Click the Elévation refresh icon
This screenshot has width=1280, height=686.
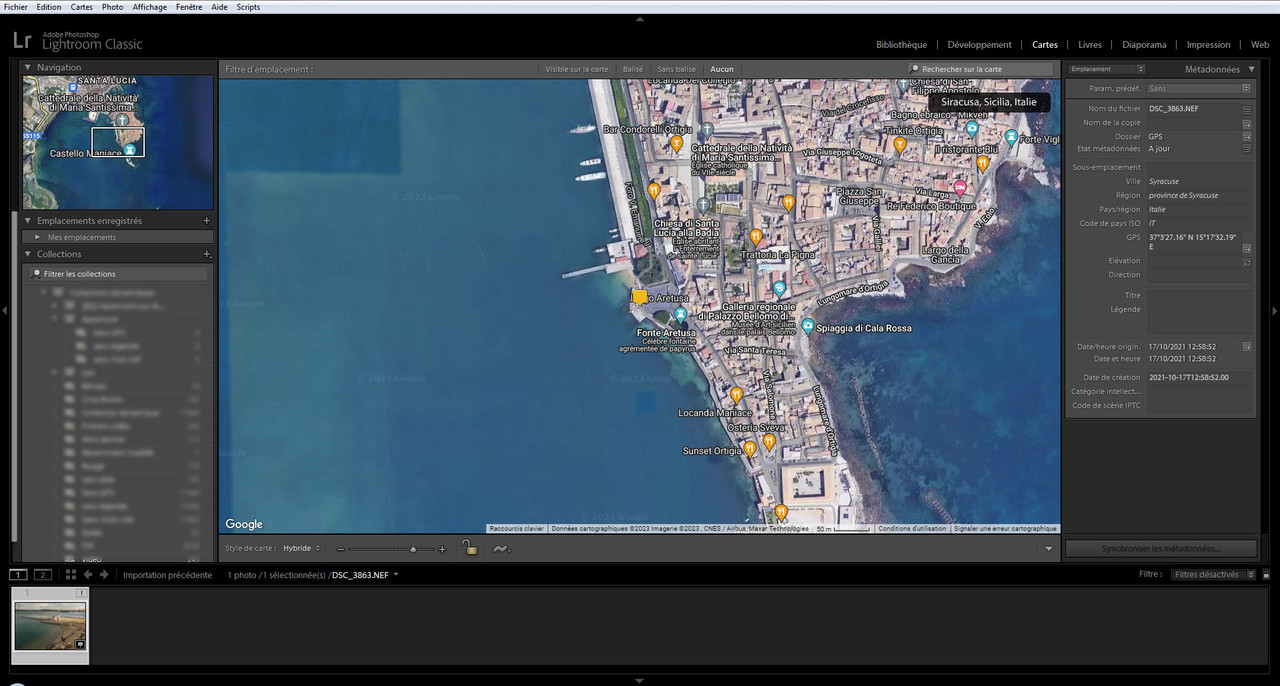tap(1247, 261)
